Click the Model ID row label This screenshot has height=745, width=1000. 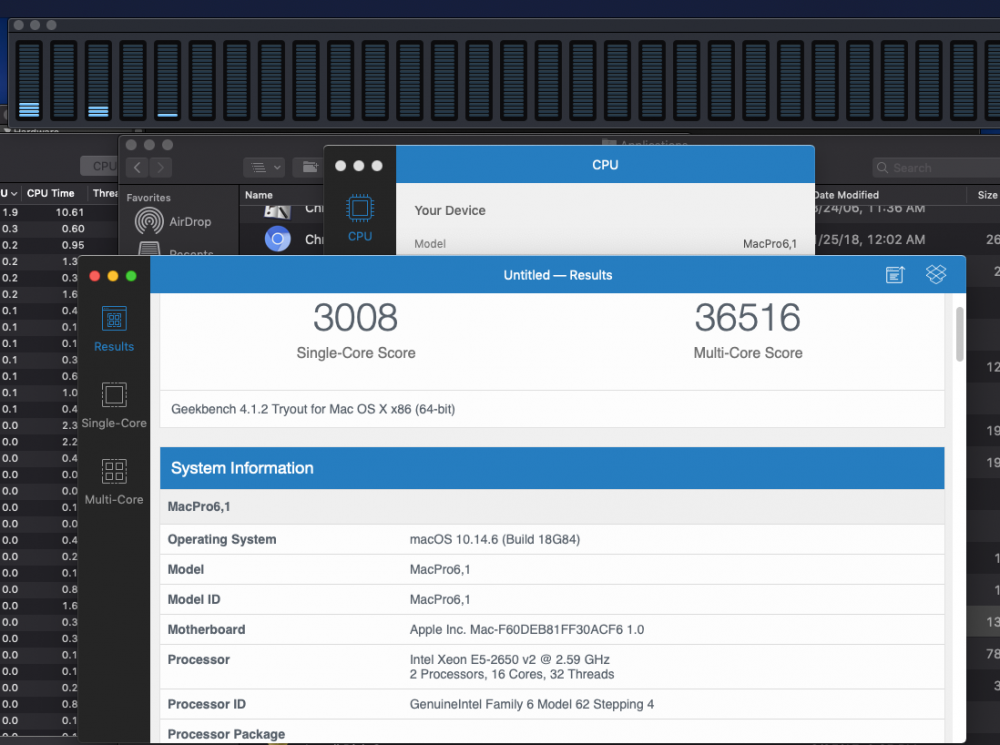[x=194, y=600]
